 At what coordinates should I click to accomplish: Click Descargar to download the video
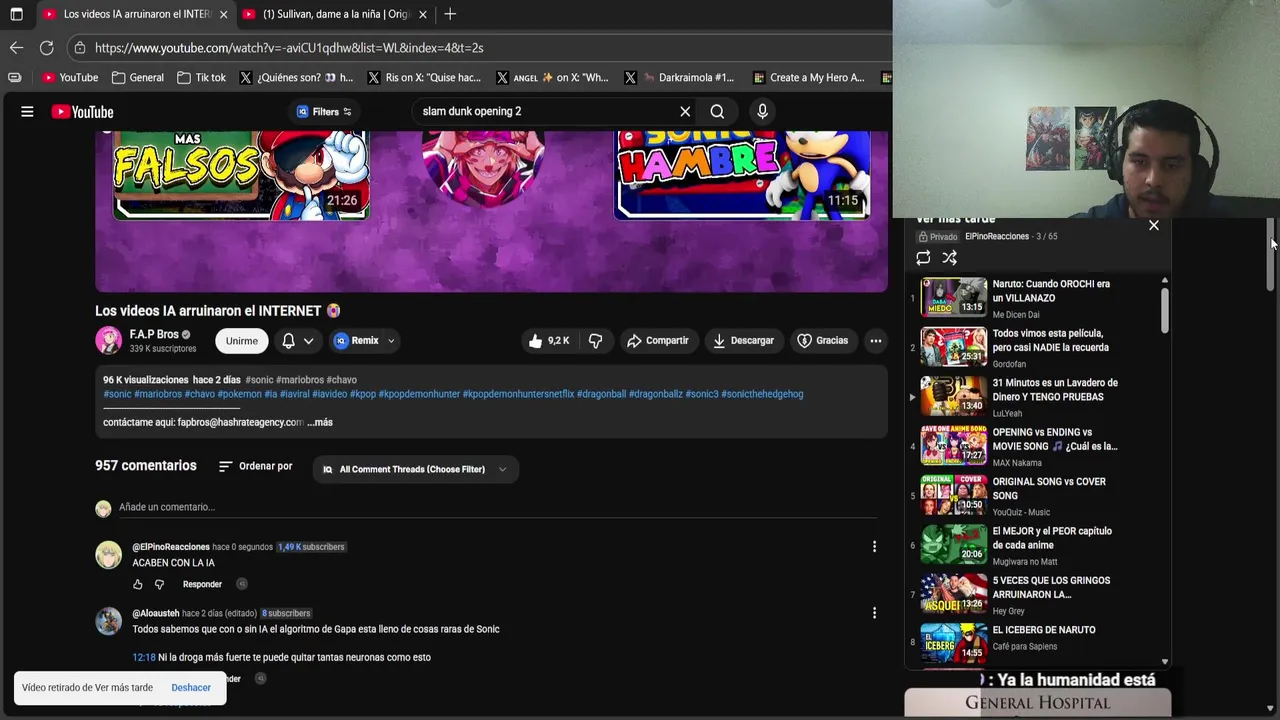tap(743, 341)
